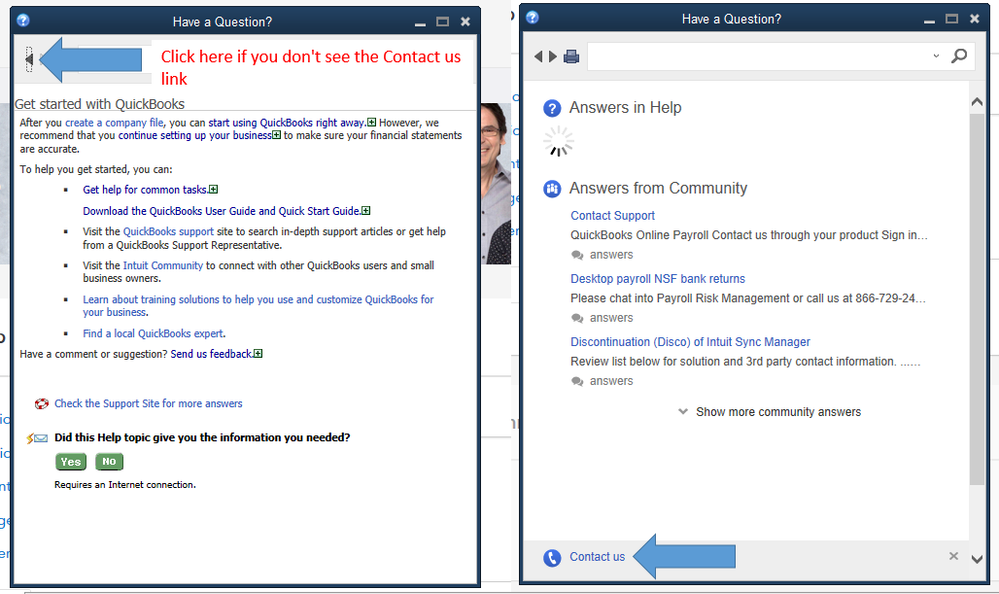
Task: Click the community icon beside Answers from Community
Action: coord(552,188)
